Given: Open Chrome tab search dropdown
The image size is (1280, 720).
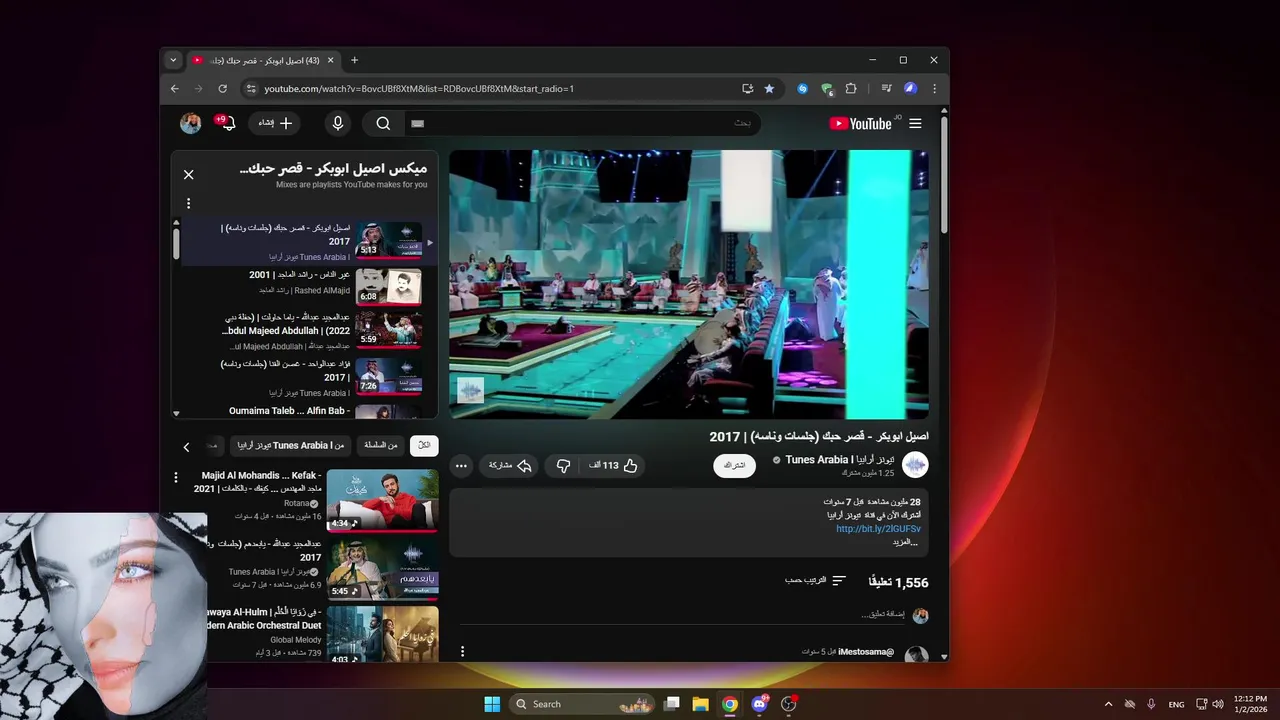Looking at the screenshot, I should click(173, 60).
